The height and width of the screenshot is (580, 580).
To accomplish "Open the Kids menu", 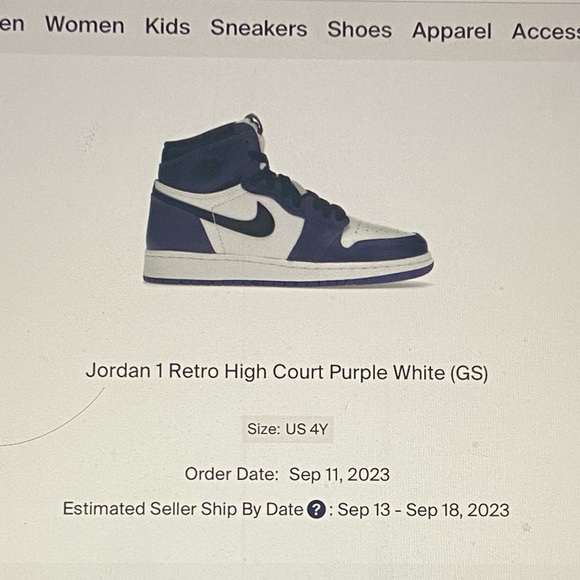I will [x=168, y=27].
